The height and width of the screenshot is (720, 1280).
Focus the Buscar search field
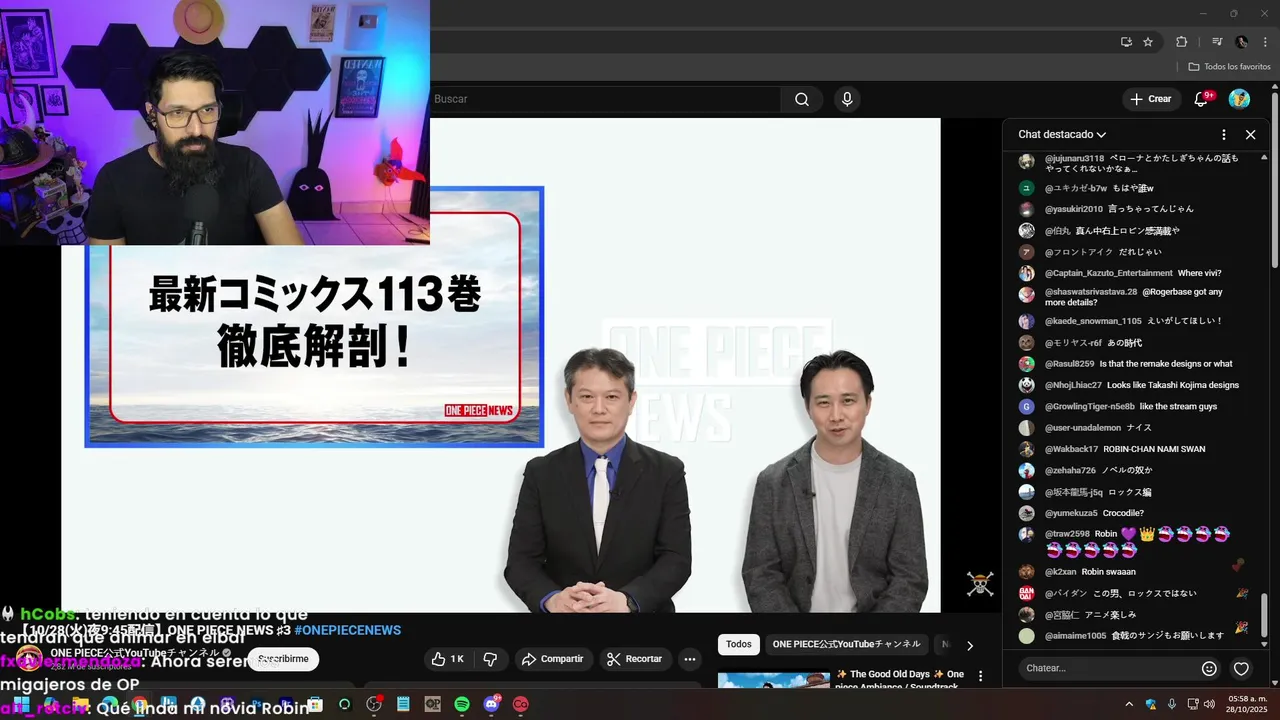pos(605,99)
